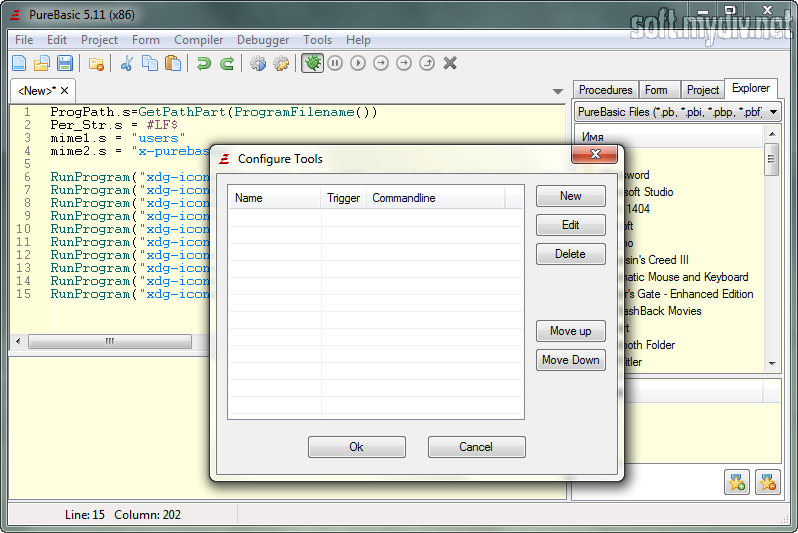
Task: Select the 'soft Studio' folder entry
Action: click(x=648, y=192)
